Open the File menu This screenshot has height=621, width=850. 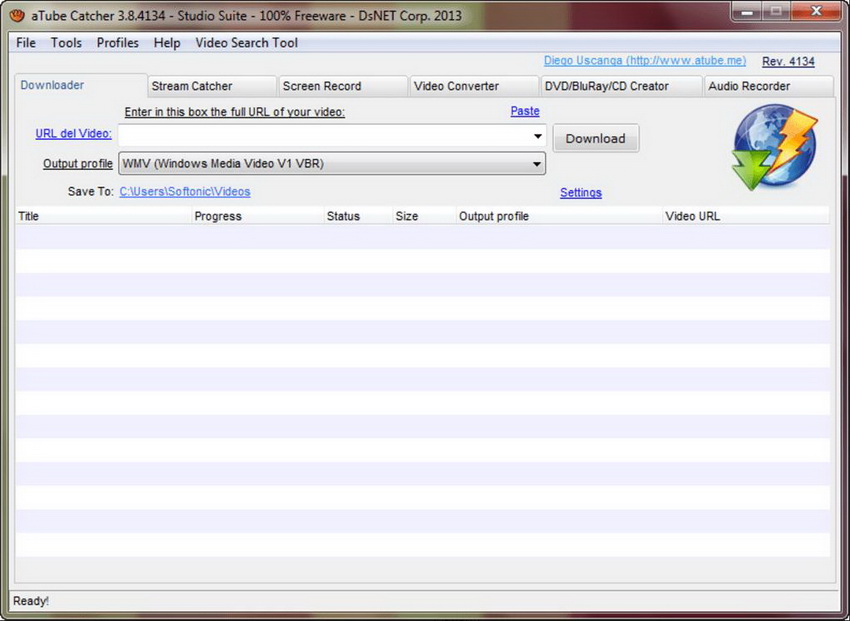coord(25,43)
